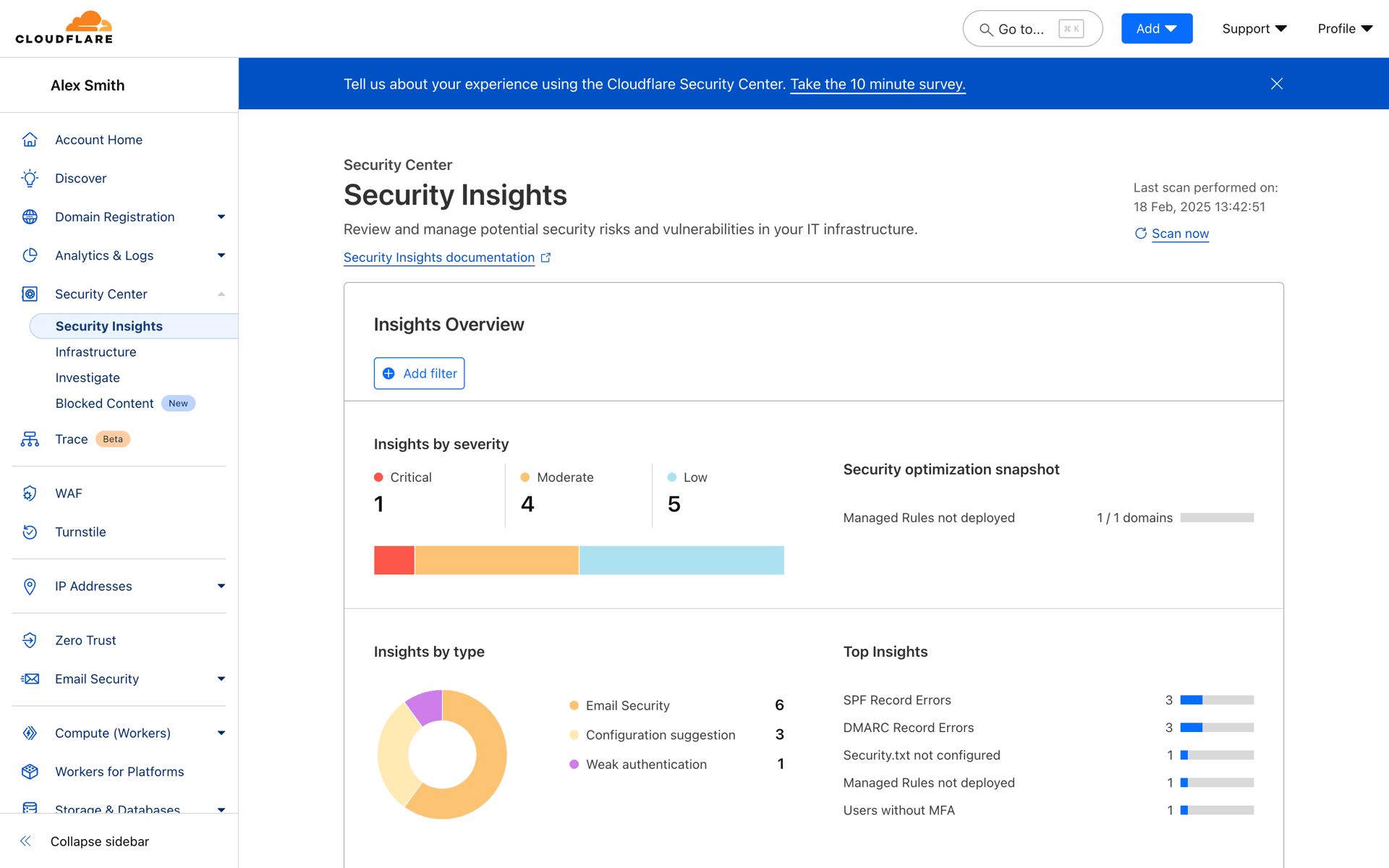Image resolution: width=1389 pixels, height=868 pixels.
Task: Expand the Domain Registration menu arrow
Action: (x=221, y=217)
